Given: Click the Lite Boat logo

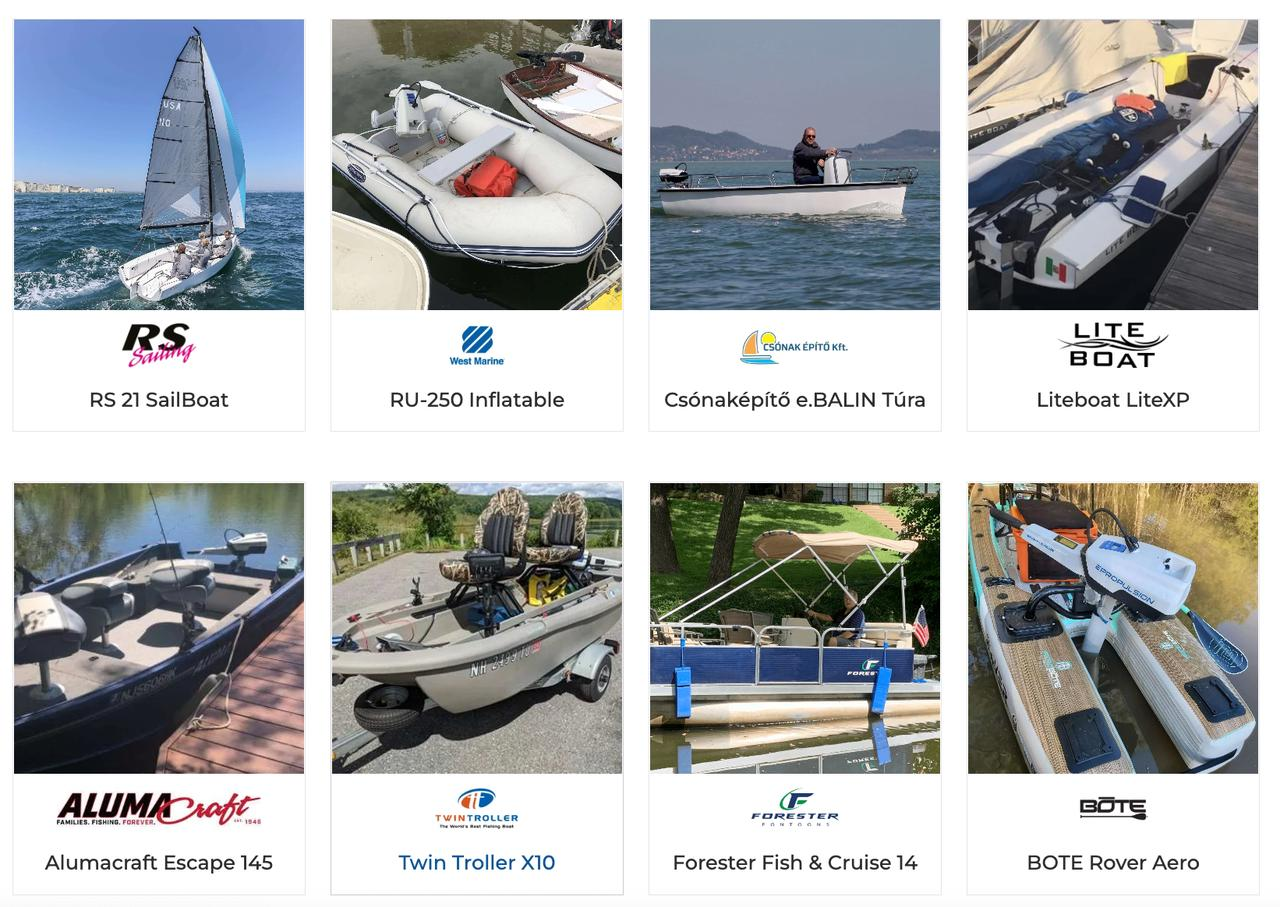Looking at the screenshot, I should pyautogui.click(x=1112, y=345).
